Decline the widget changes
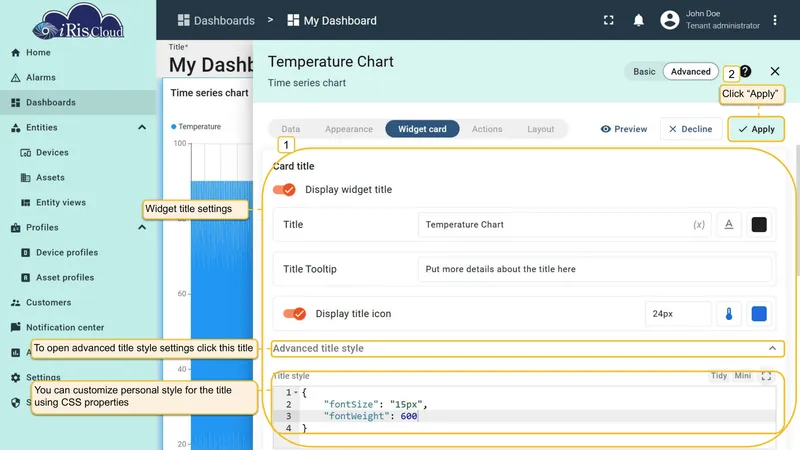This screenshot has width=800, height=450. tap(691, 129)
